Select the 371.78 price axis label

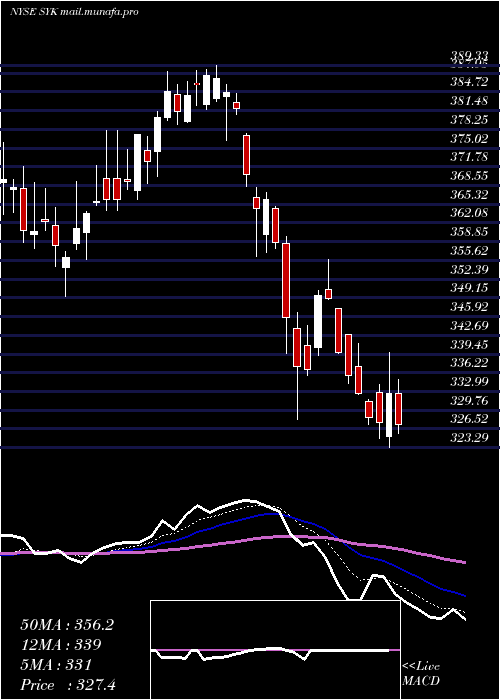click(x=469, y=157)
